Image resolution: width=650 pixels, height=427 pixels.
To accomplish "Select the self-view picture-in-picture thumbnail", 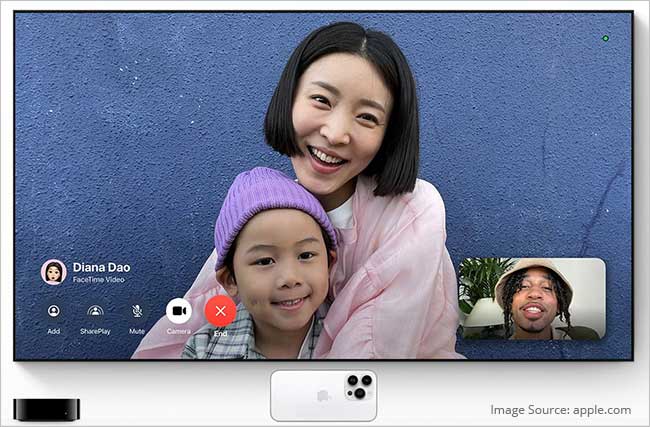I will click(531, 298).
